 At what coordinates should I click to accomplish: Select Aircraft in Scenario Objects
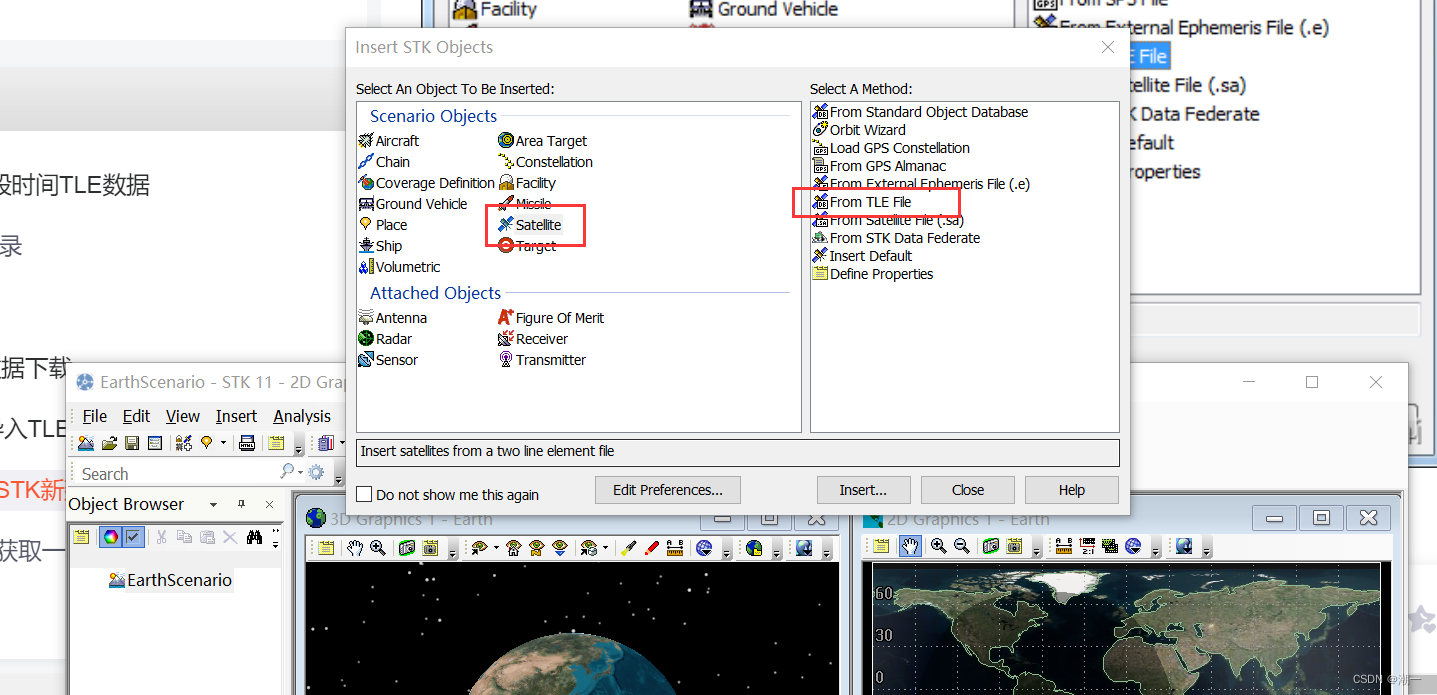[389, 141]
